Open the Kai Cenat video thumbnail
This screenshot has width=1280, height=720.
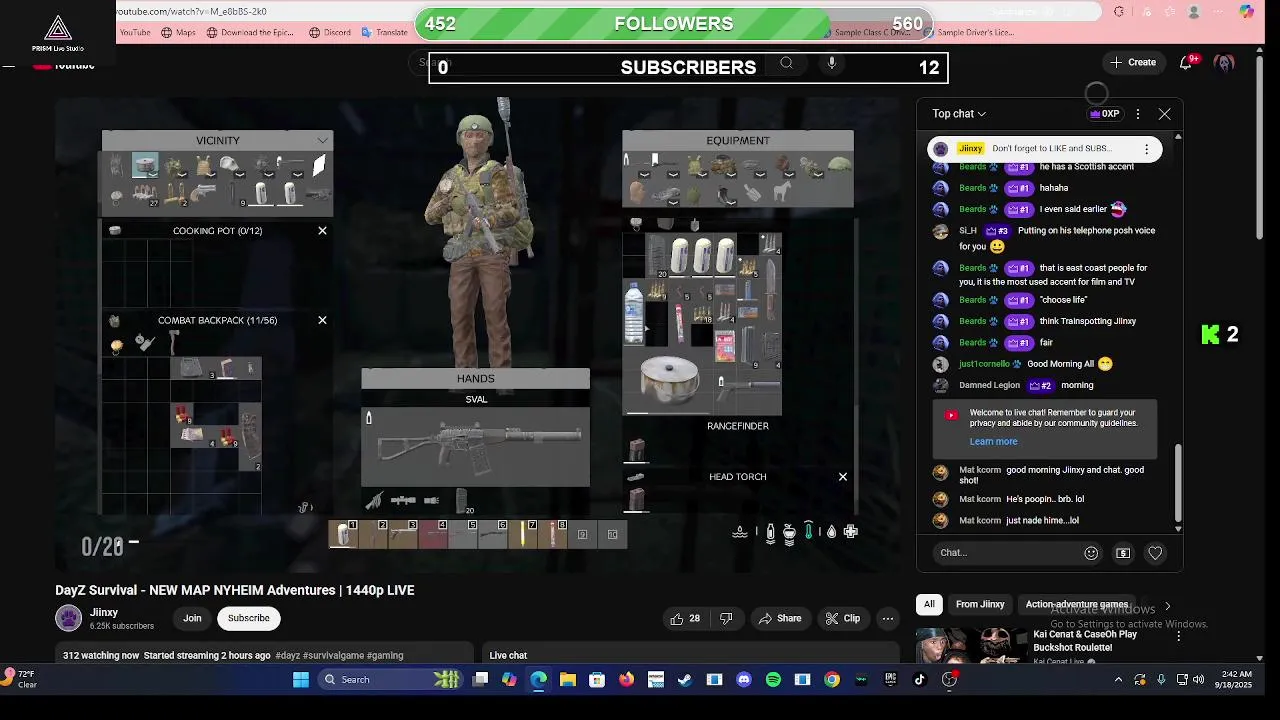[971, 645]
